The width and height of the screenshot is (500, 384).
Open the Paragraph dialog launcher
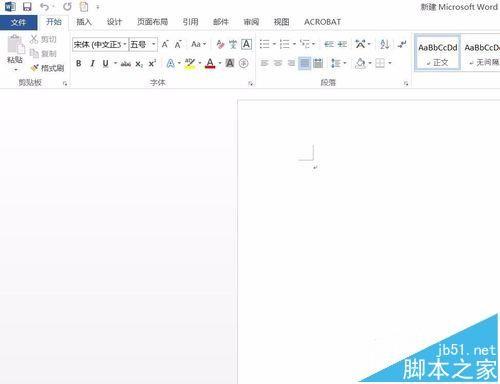coord(406,83)
